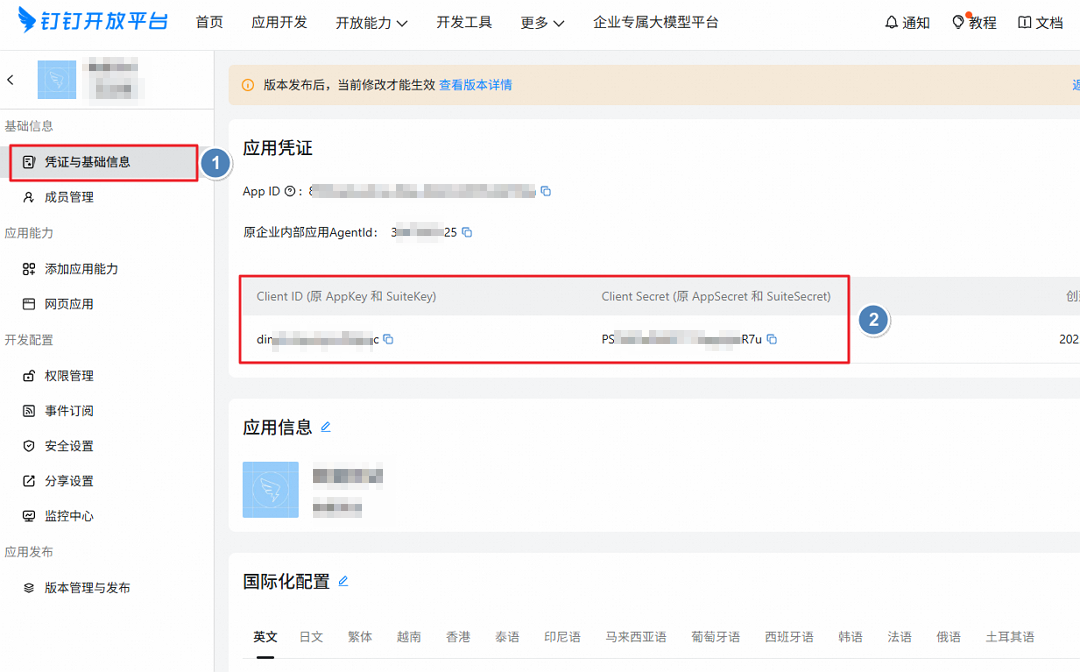Image resolution: width=1080 pixels, height=672 pixels.
Task: Select the 印尼语 language tab
Action: (x=563, y=637)
